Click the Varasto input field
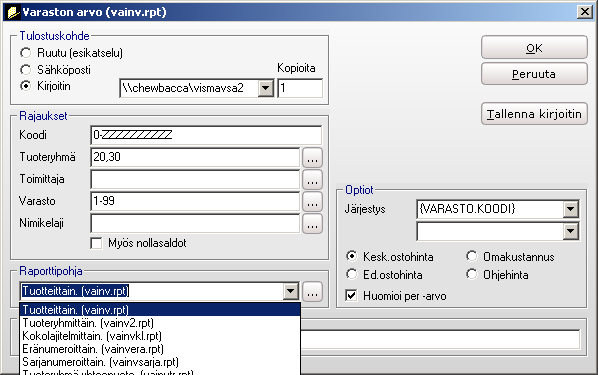Viewport: 598px width, 375px height. (195, 201)
